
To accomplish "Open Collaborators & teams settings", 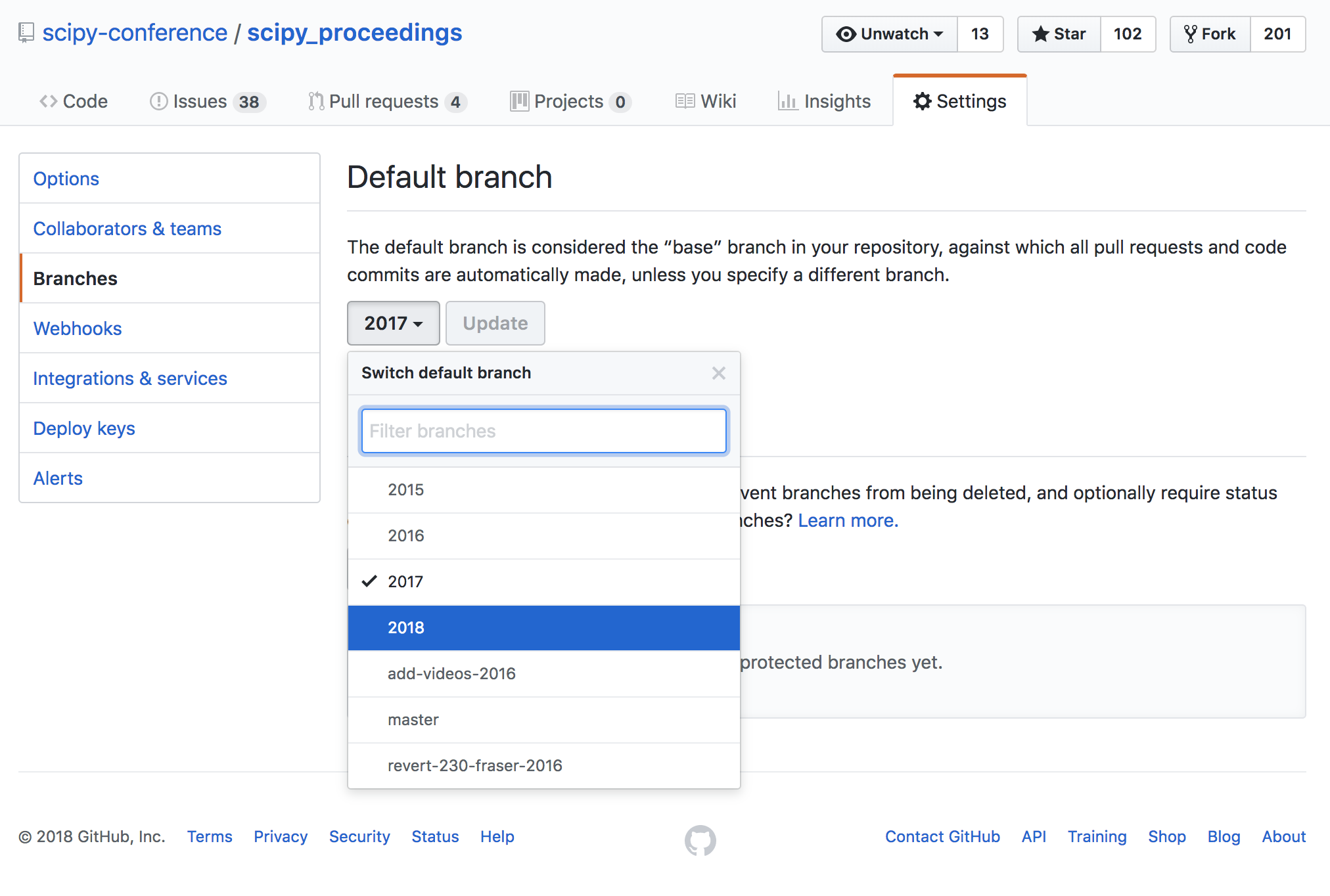I will coord(170,229).
